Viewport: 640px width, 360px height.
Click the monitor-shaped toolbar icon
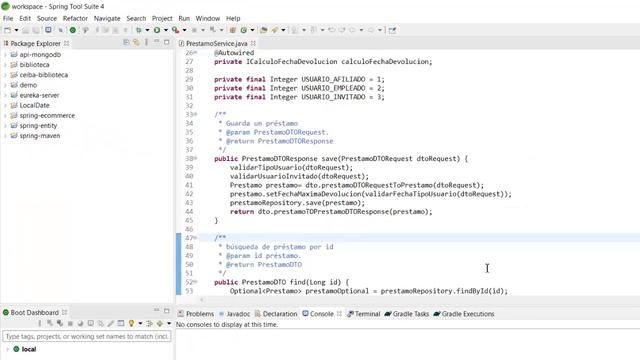click(x=48, y=30)
